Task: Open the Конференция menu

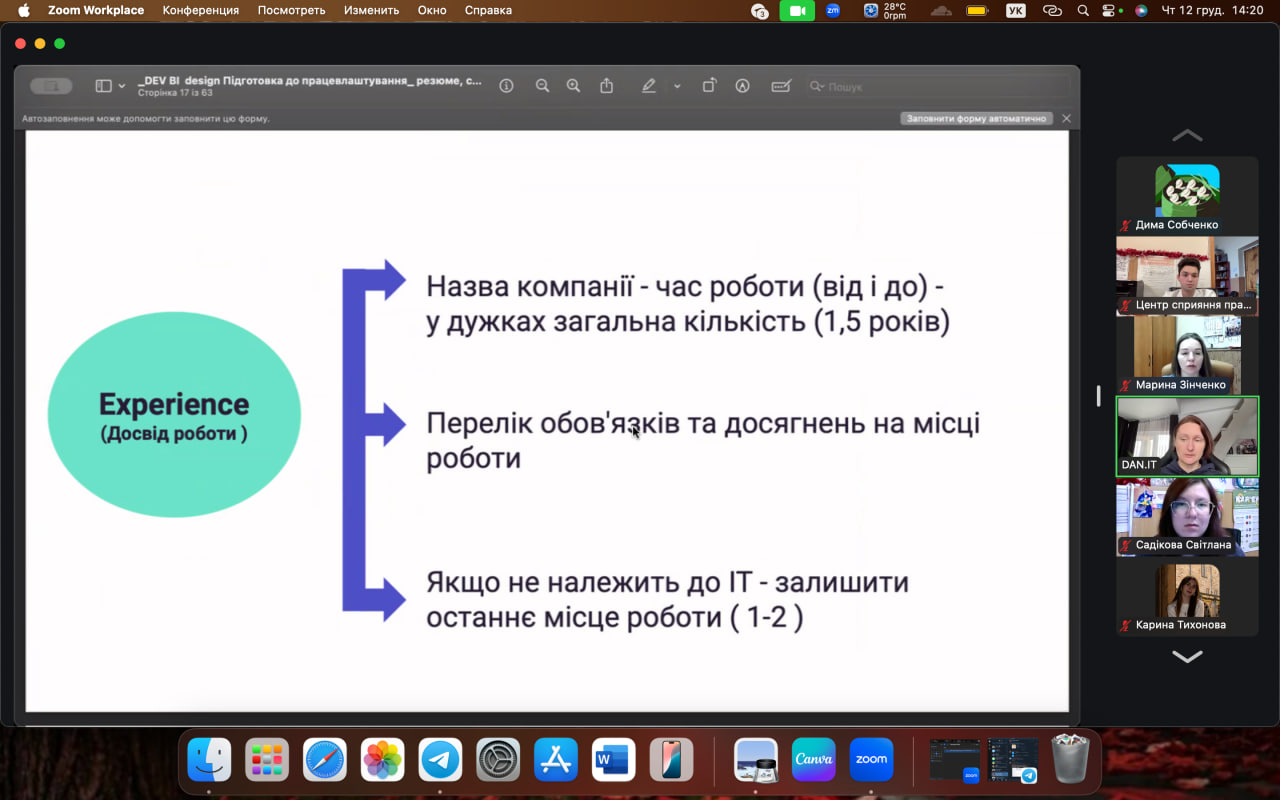Action: click(201, 10)
